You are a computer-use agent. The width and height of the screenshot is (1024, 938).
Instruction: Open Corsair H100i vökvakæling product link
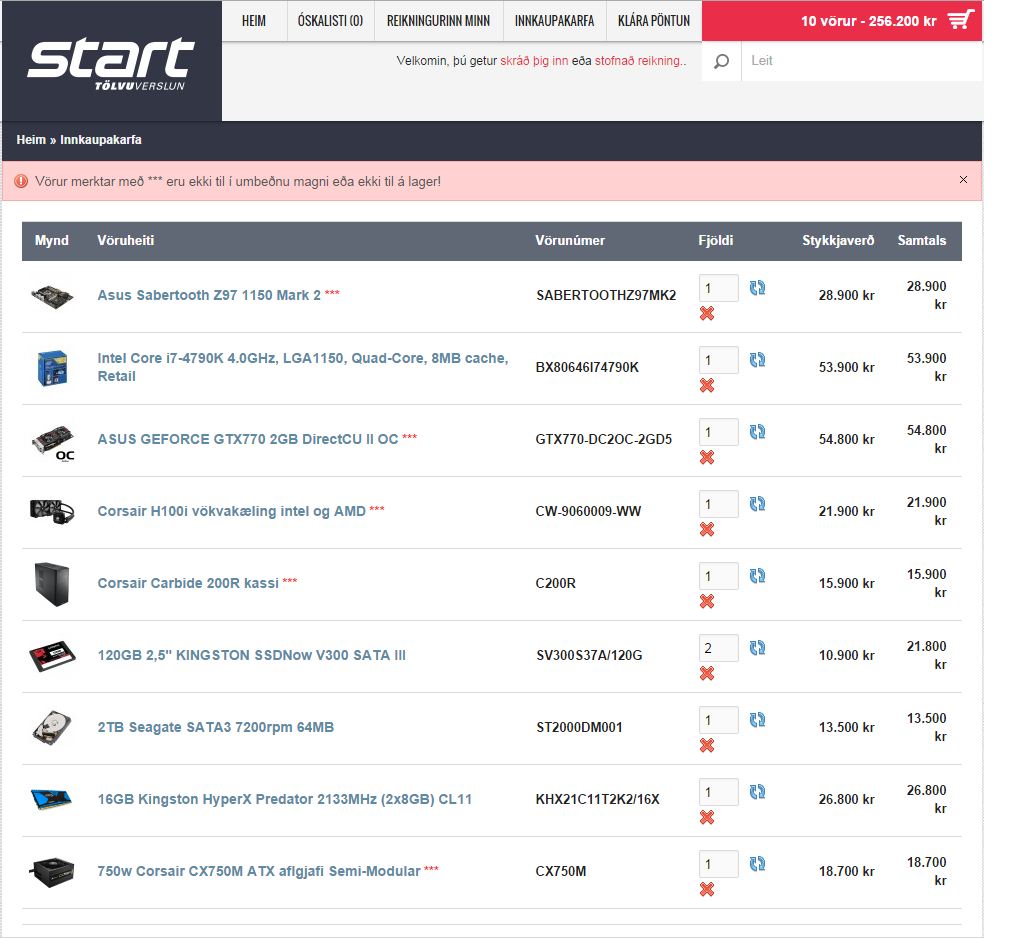(231, 511)
